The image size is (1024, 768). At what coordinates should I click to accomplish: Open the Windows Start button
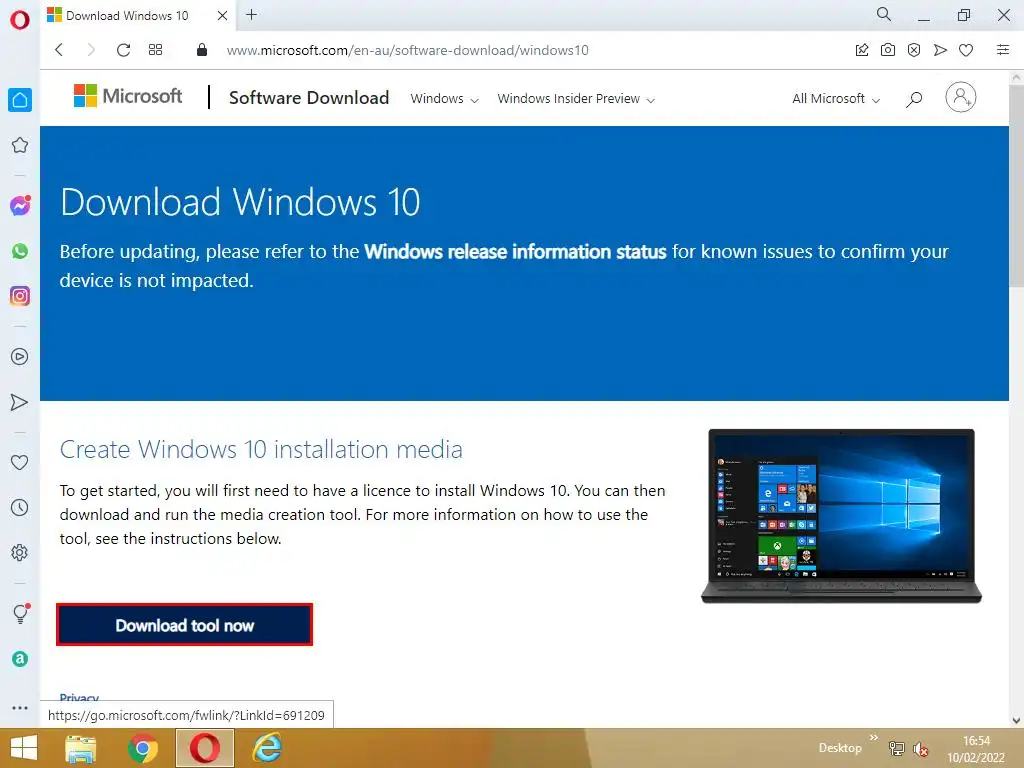tap(24, 748)
